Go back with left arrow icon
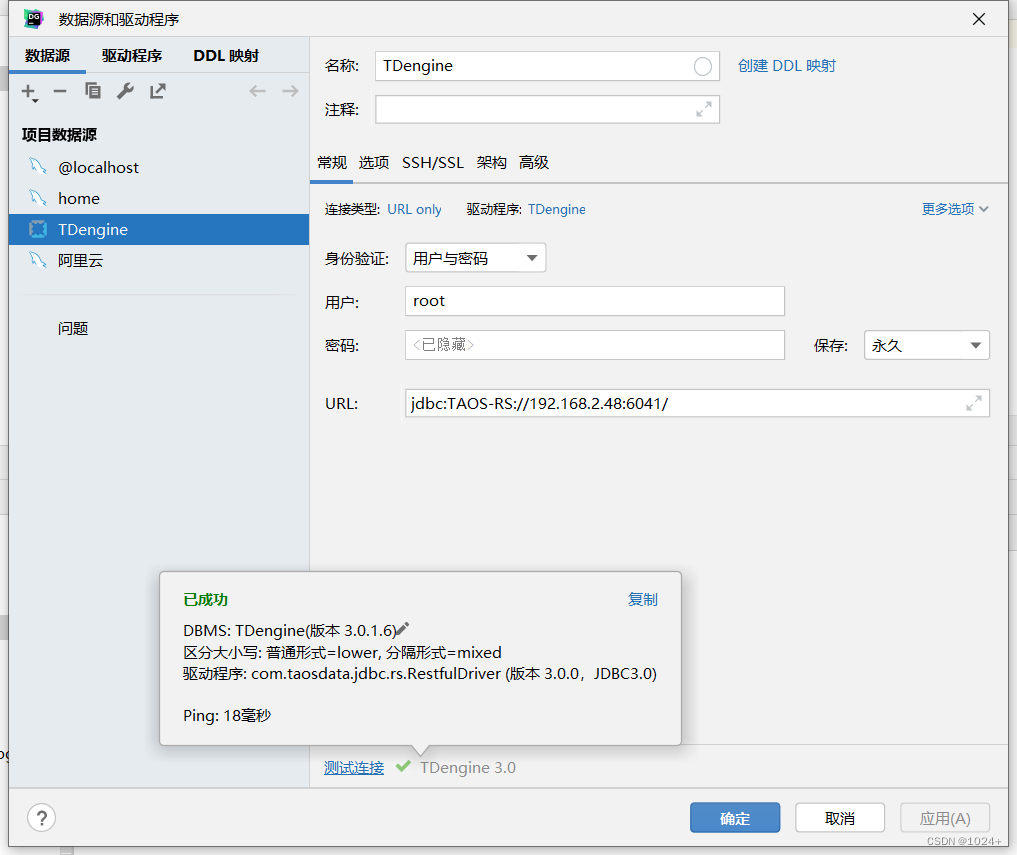This screenshot has width=1017, height=855. [x=257, y=91]
